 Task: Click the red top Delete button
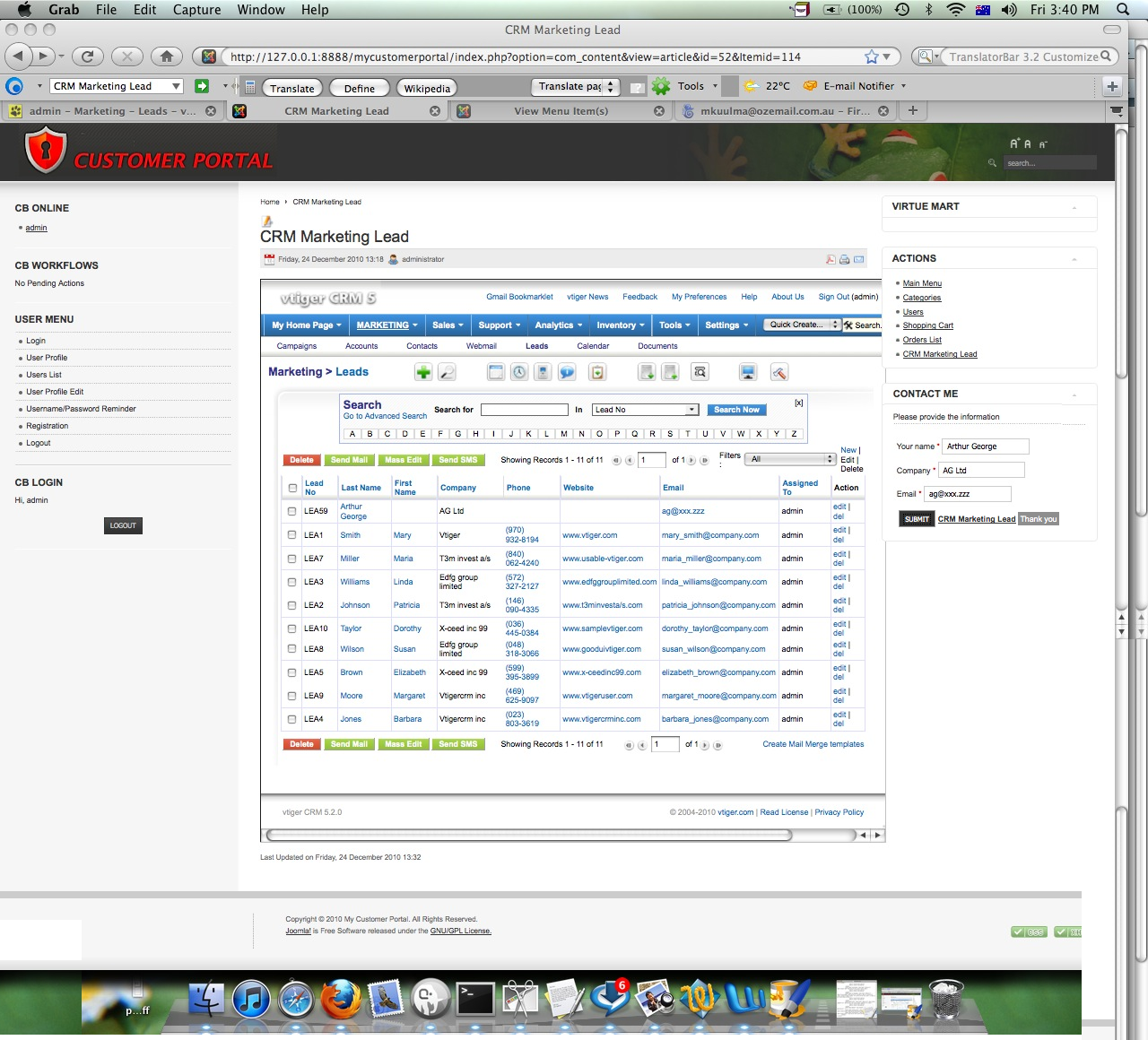click(x=301, y=460)
